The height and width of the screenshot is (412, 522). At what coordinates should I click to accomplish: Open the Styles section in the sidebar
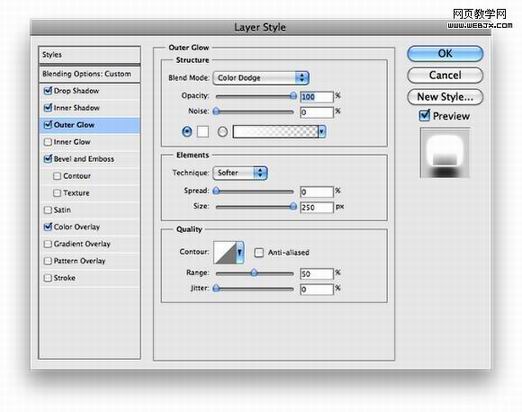[89, 55]
